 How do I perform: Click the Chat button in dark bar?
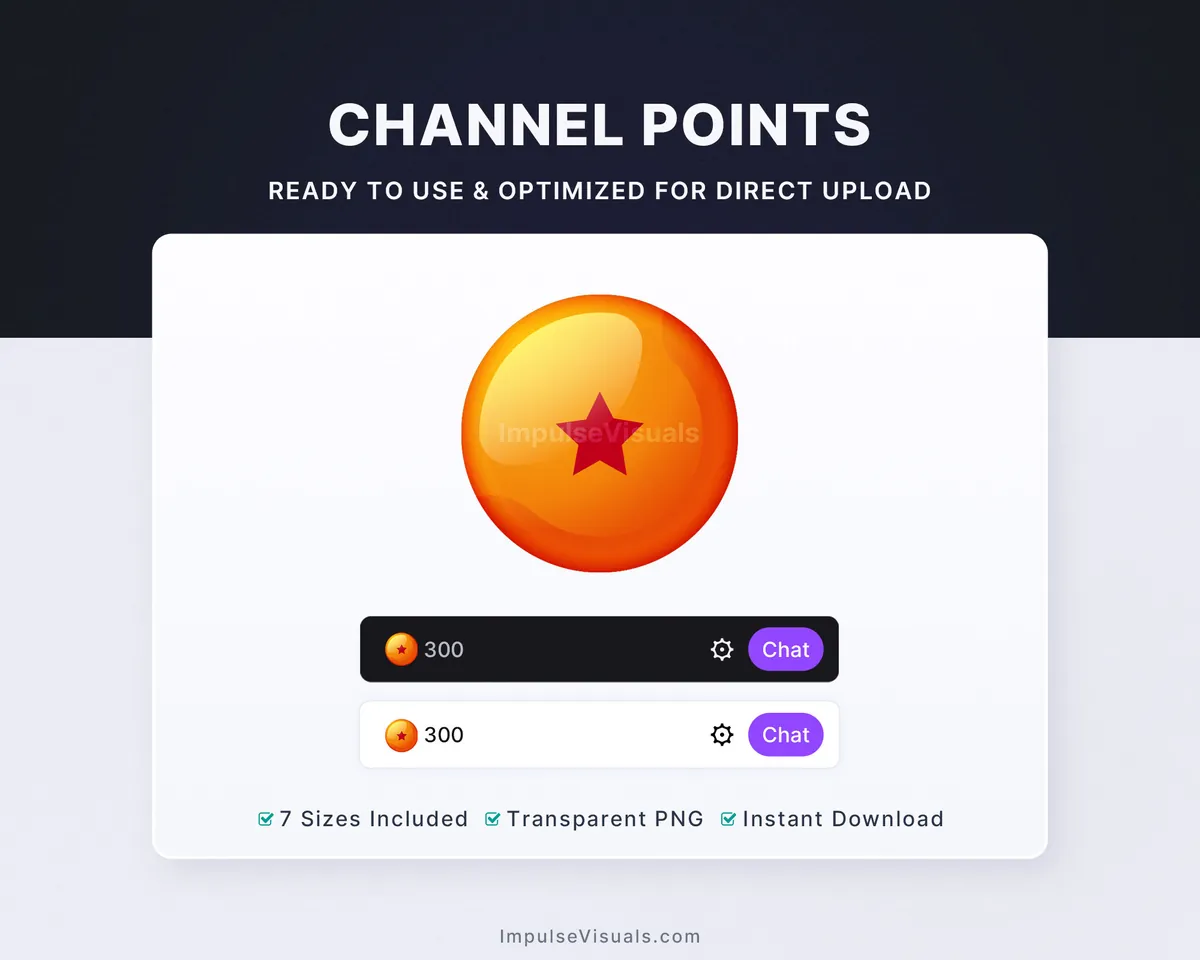tap(786, 650)
